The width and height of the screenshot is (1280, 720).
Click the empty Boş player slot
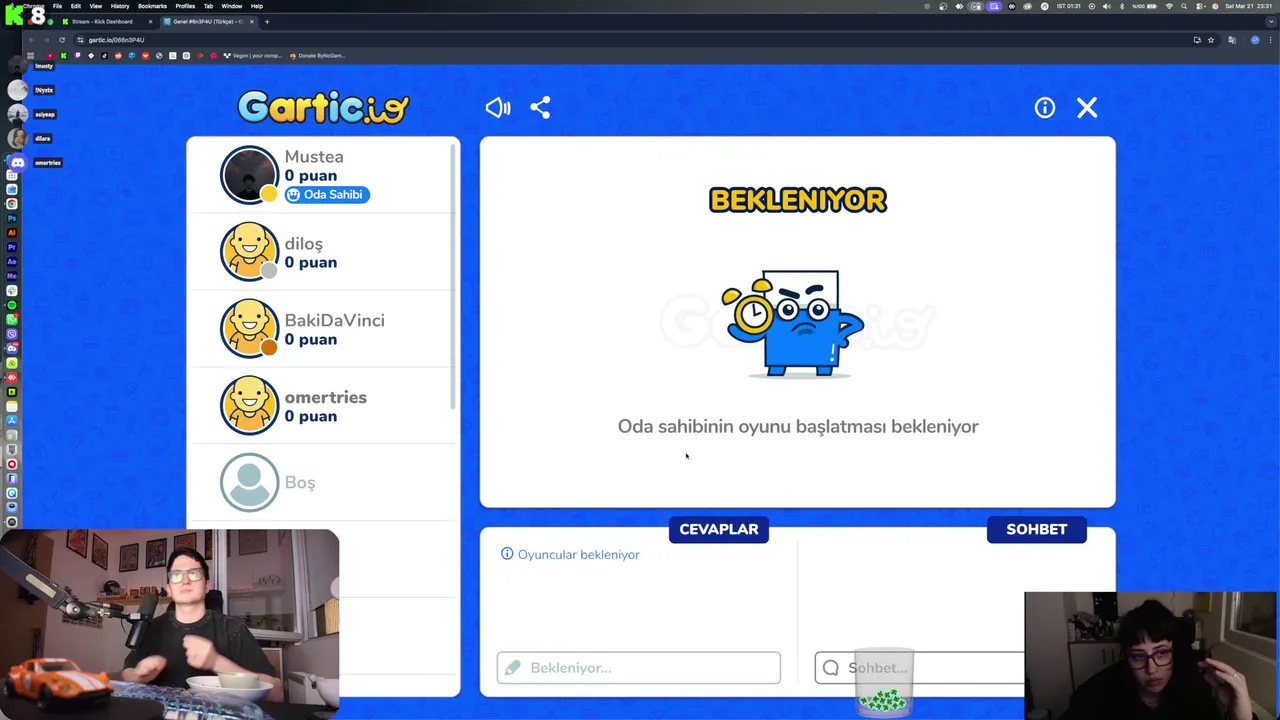tap(322, 482)
